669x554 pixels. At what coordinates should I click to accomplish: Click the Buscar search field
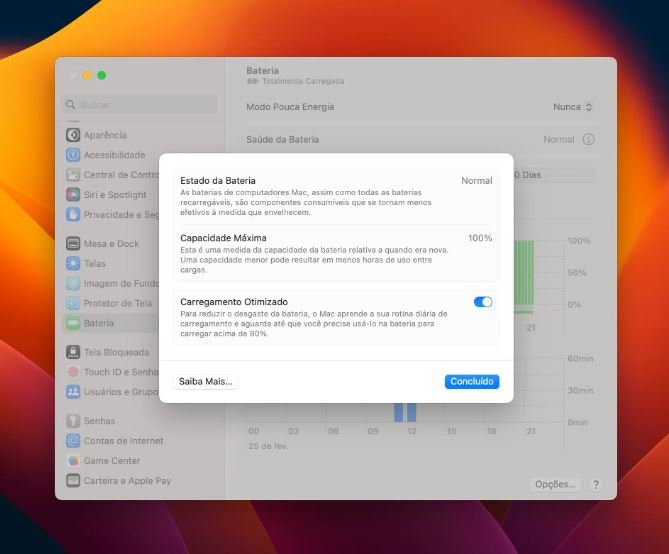tap(140, 105)
